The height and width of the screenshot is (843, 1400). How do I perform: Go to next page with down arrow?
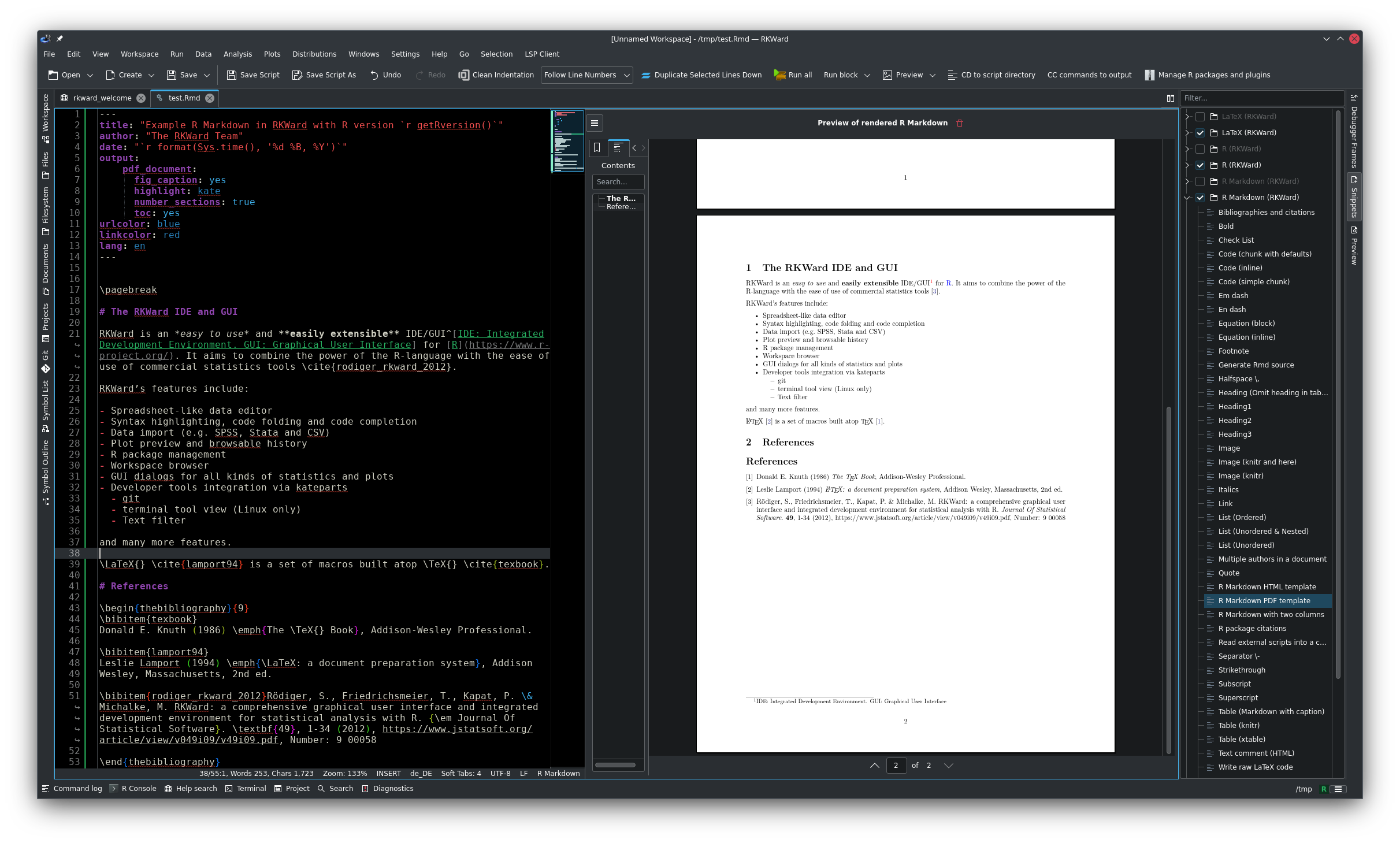948,766
